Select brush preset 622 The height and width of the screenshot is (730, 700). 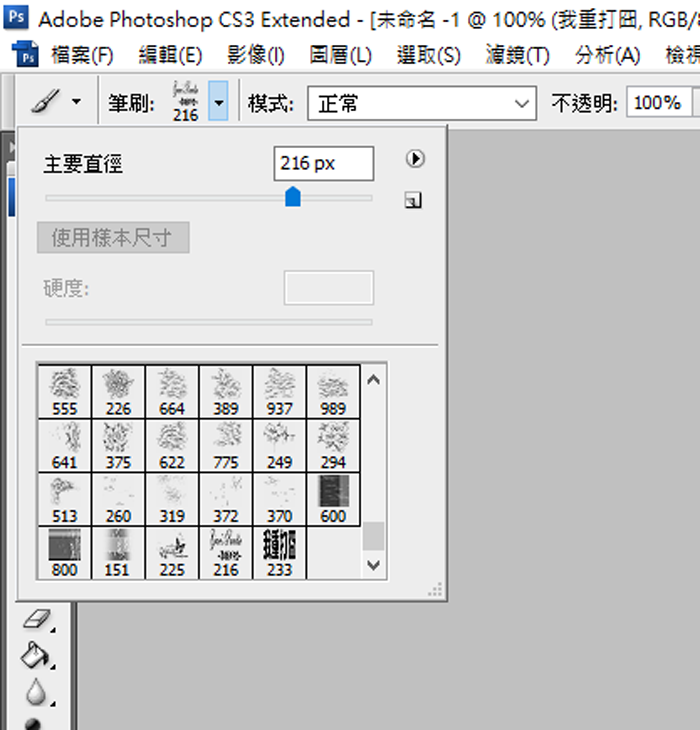tap(172, 446)
